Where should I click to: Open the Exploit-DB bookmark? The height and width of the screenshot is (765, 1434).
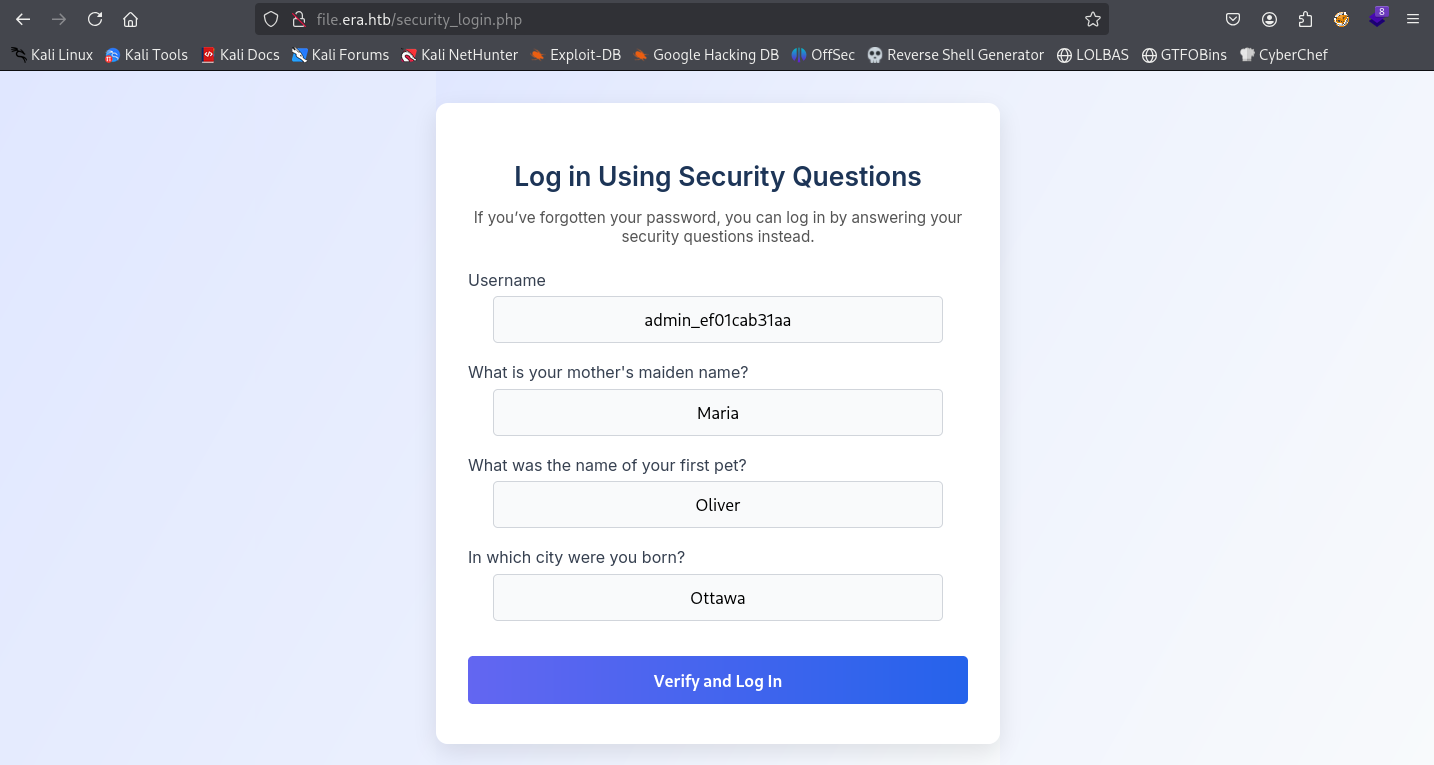pyautogui.click(x=576, y=55)
